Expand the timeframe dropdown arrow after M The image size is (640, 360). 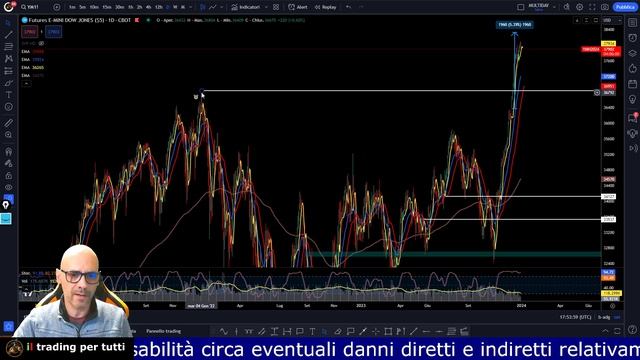[190, 7]
